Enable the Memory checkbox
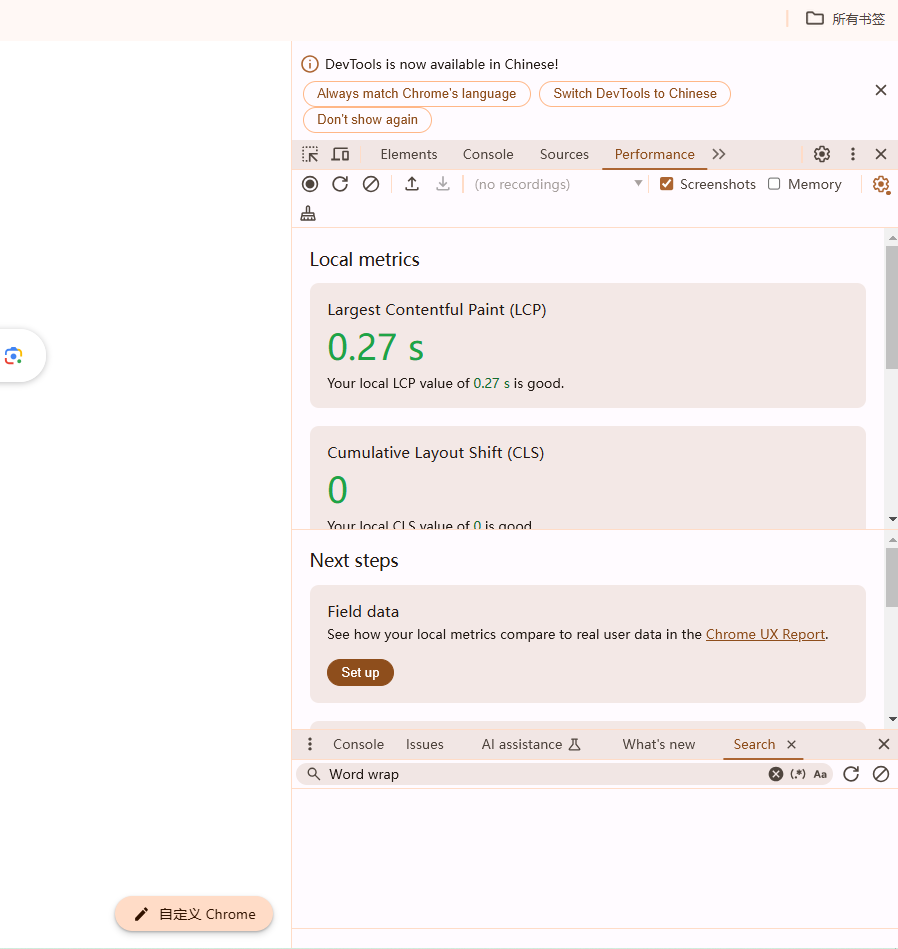 [x=774, y=184]
